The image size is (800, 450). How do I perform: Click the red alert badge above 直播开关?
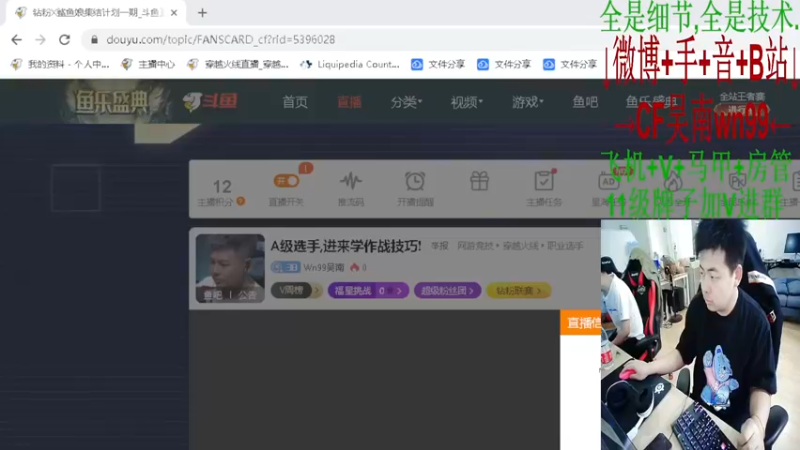point(306,168)
